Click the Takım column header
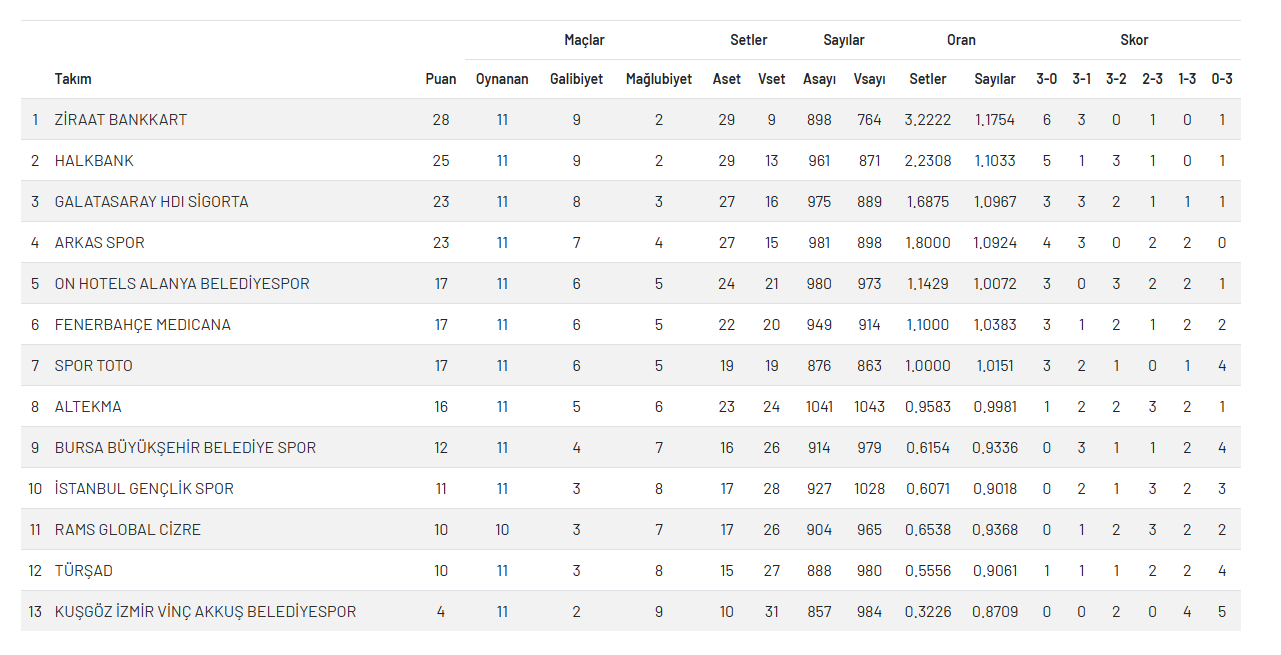1281x655 pixels. [73, 79]
